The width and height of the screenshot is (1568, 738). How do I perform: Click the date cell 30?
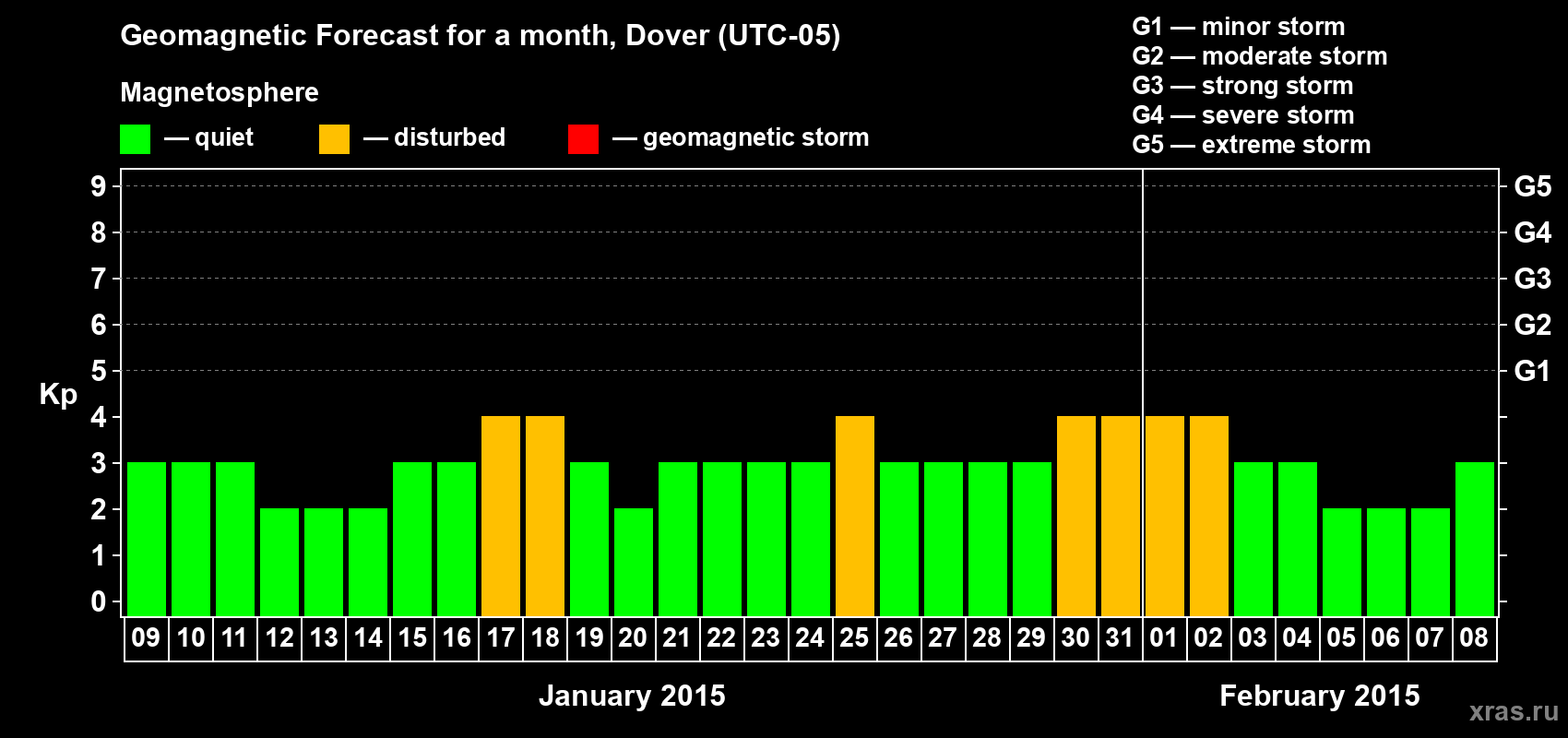[x=1075, y=638]
